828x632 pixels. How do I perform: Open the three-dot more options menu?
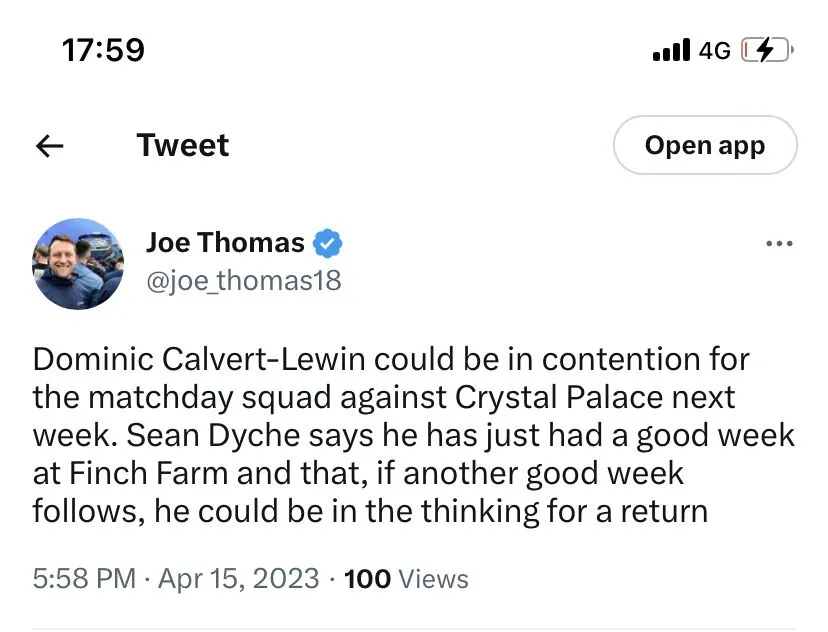click(778, 243)
